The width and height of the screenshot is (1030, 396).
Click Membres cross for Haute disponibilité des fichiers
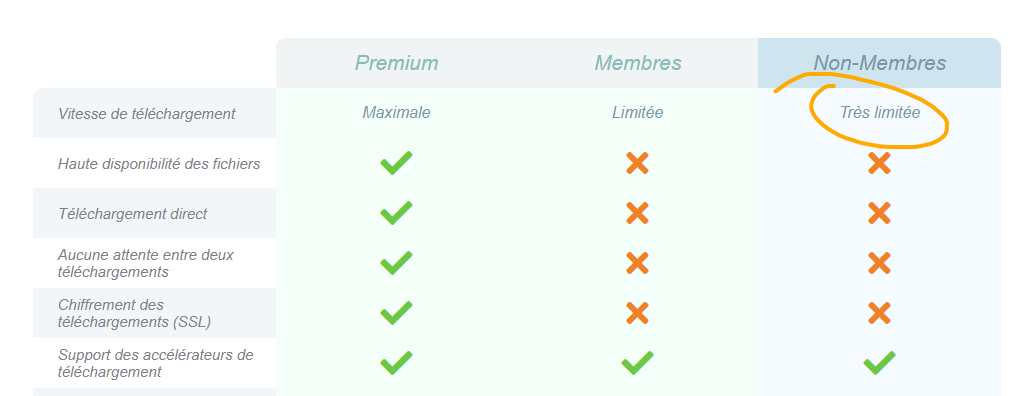pyautogui.click(x=637, y=163)
